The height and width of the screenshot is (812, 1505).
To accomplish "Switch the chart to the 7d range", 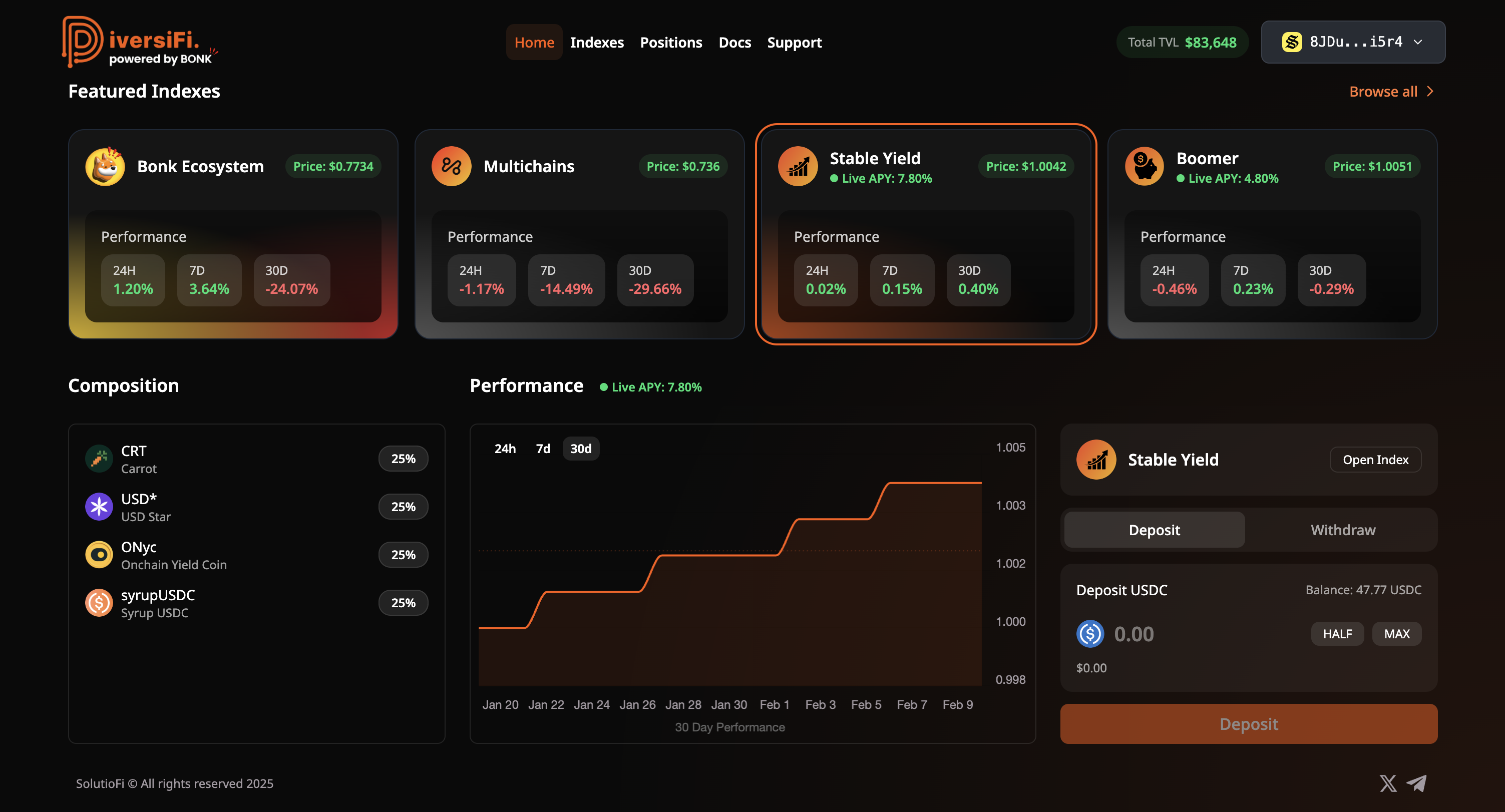I will 543,449.
